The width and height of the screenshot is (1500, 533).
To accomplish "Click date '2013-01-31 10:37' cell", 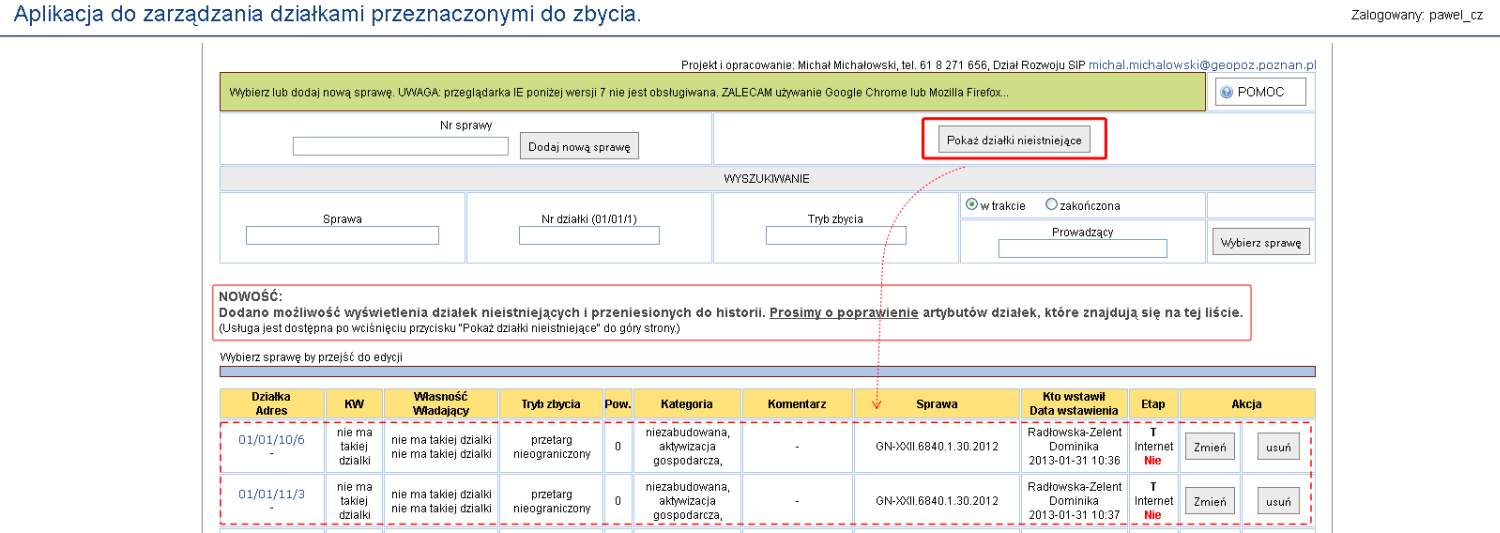I will point(1074,514).
